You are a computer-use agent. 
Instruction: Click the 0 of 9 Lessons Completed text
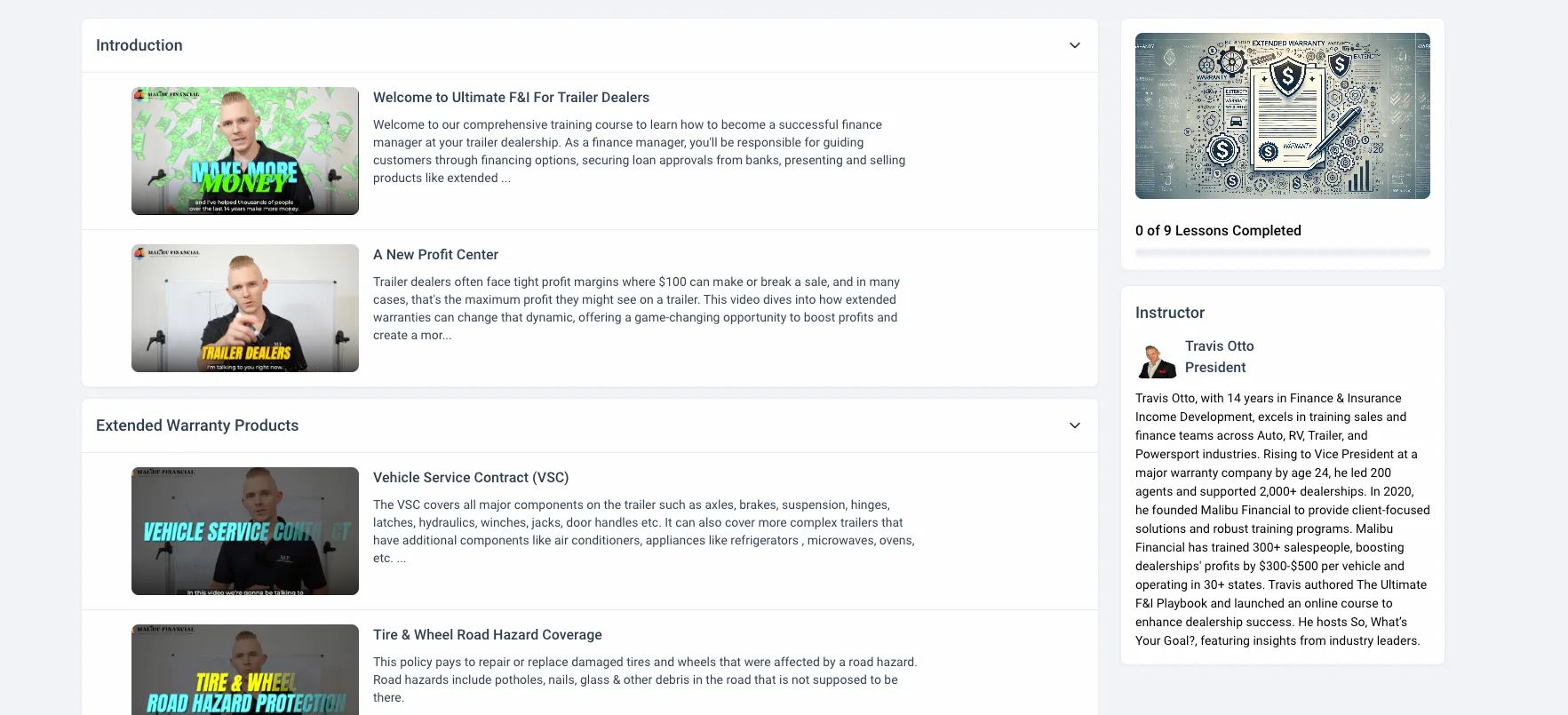[1218, 231]
